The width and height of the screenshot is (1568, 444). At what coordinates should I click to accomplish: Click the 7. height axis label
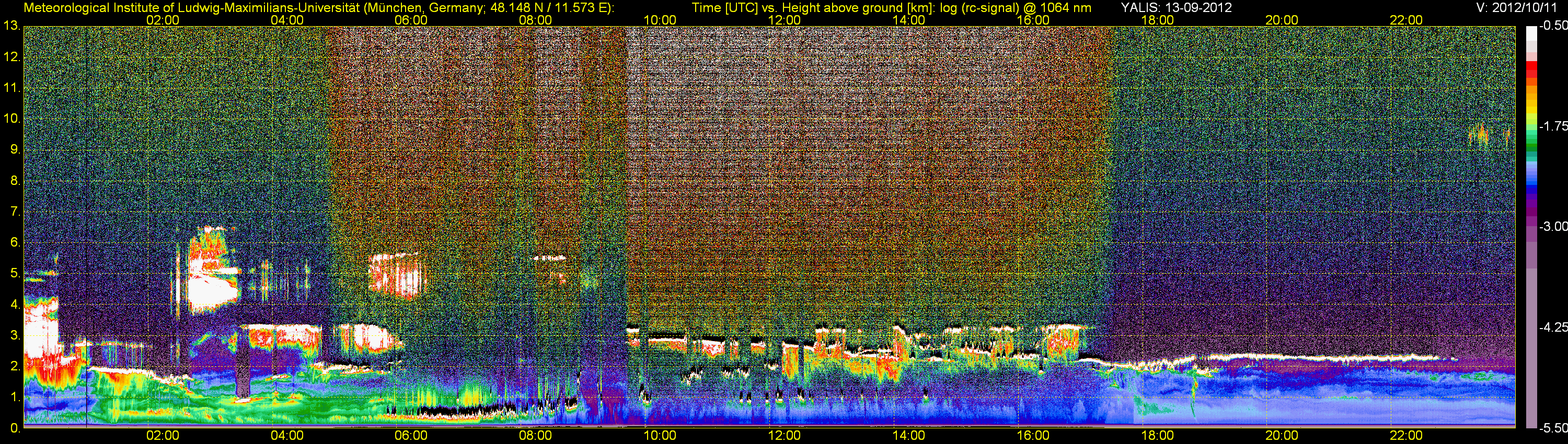[x=15, y=212]
